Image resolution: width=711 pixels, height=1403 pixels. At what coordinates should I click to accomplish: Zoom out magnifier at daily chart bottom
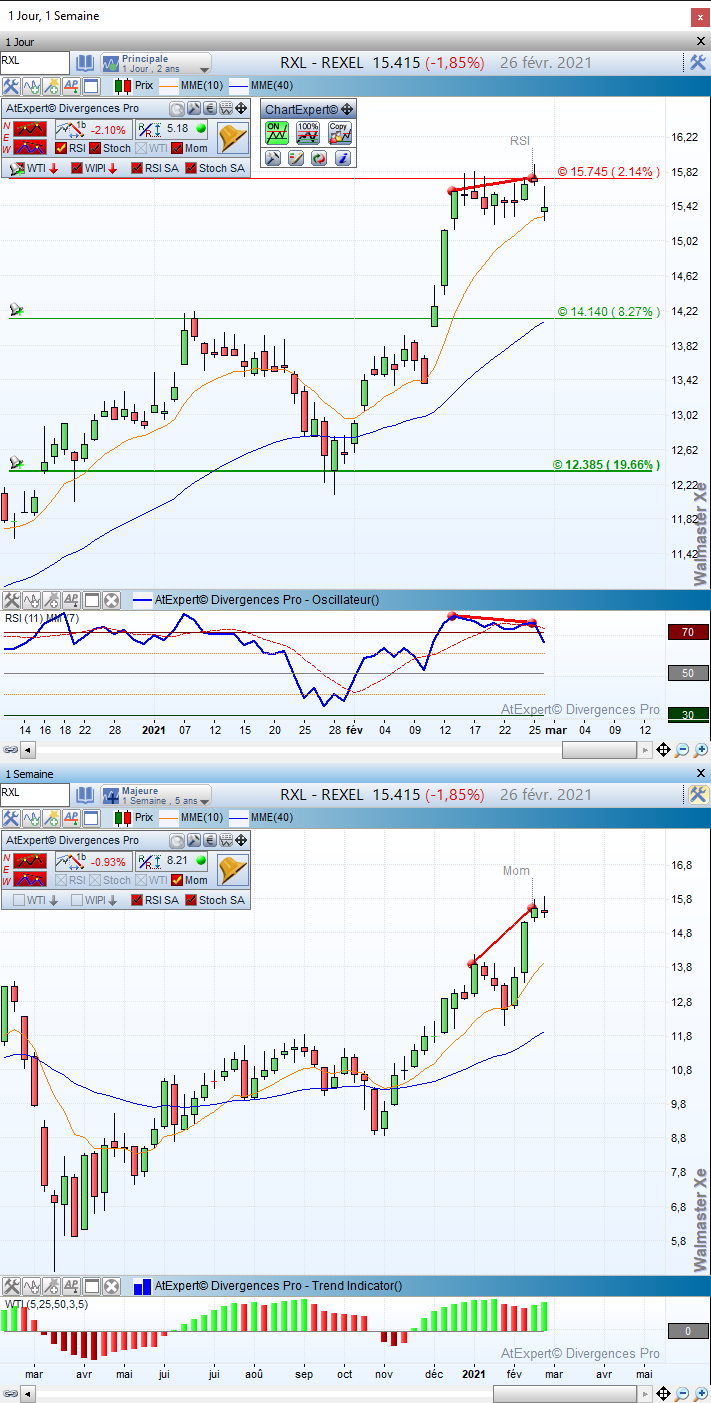[683, 749]
